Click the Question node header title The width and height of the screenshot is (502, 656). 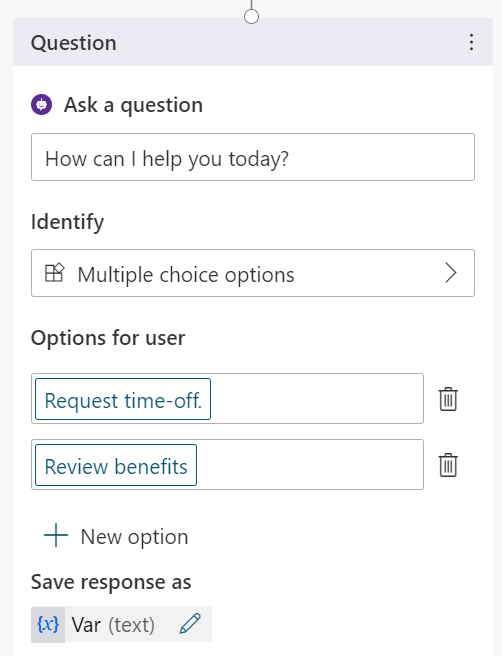pos(74,43)
